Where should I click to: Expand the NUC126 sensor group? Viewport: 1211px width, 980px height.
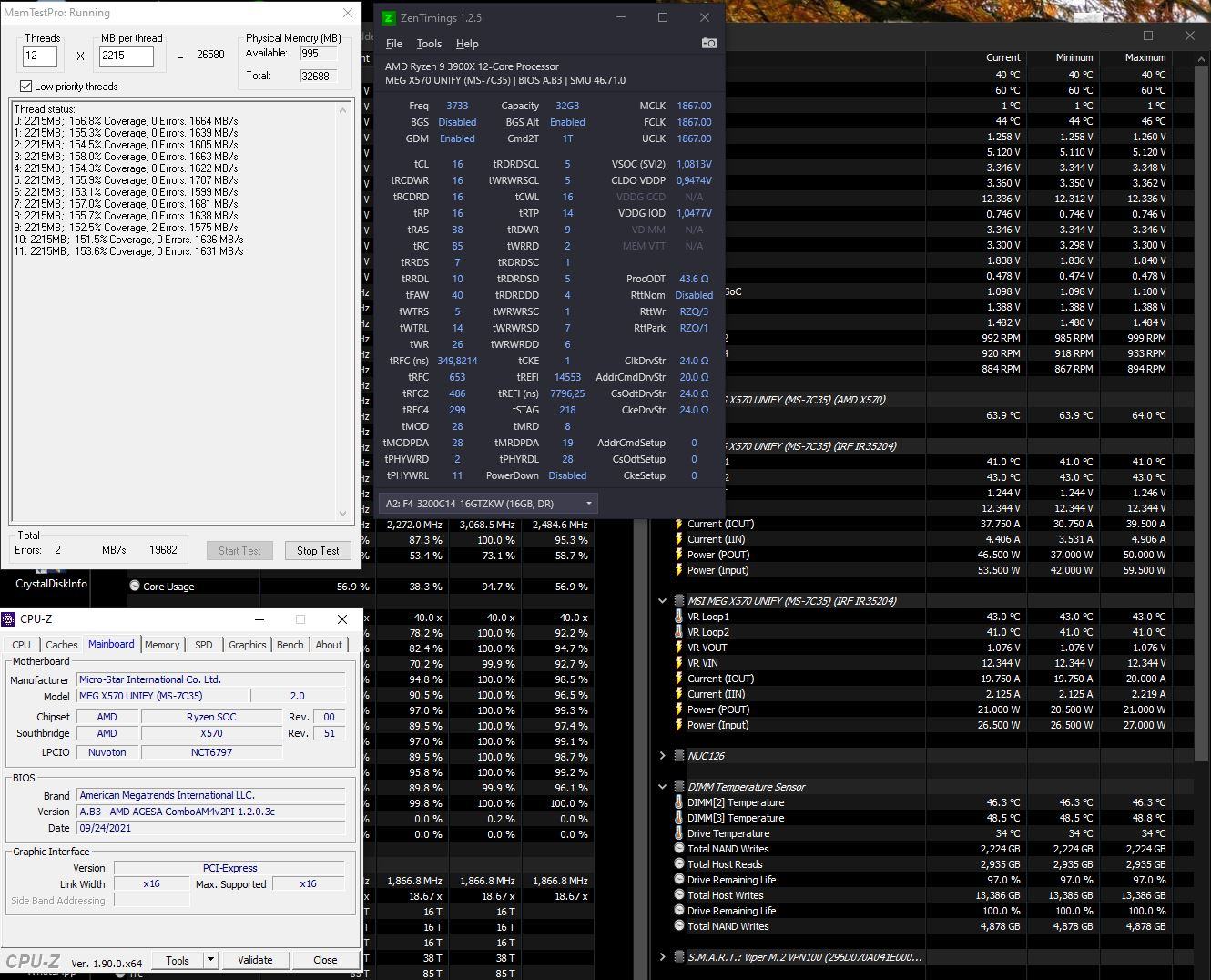(662, 756)
